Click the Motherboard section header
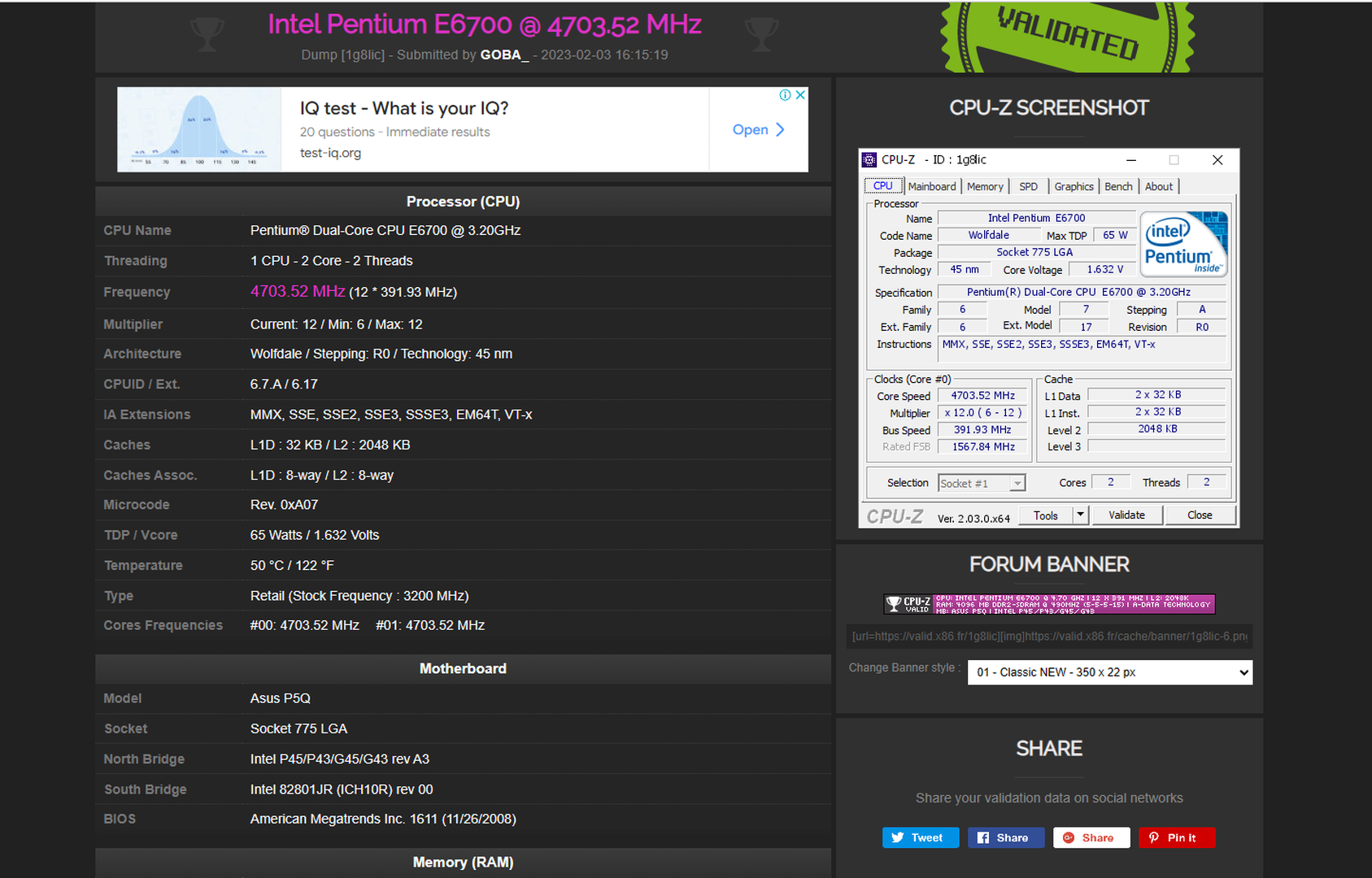 [463, 669]
